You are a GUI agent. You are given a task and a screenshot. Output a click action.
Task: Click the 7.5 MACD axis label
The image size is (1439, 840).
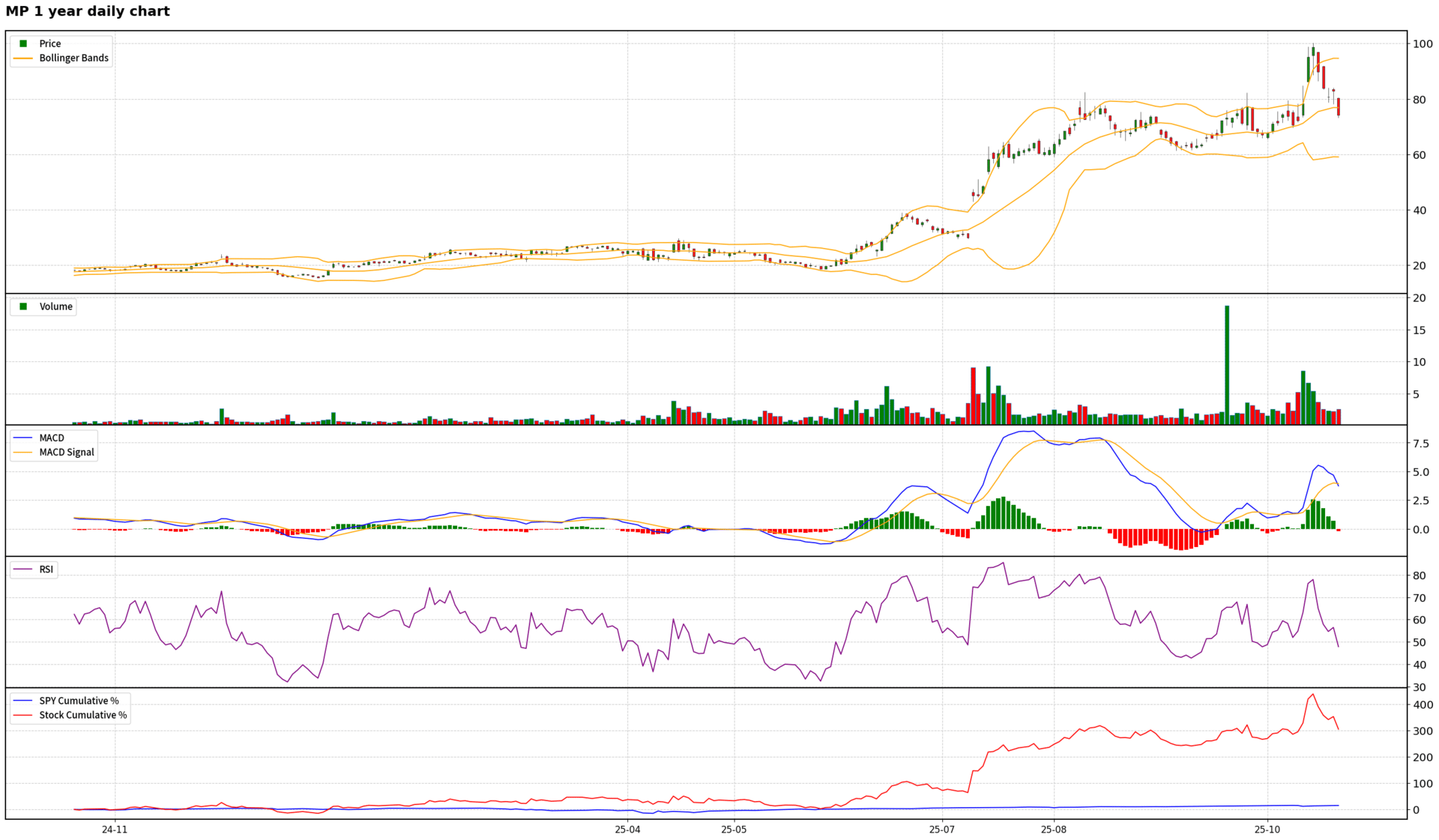click(1420, 444)
